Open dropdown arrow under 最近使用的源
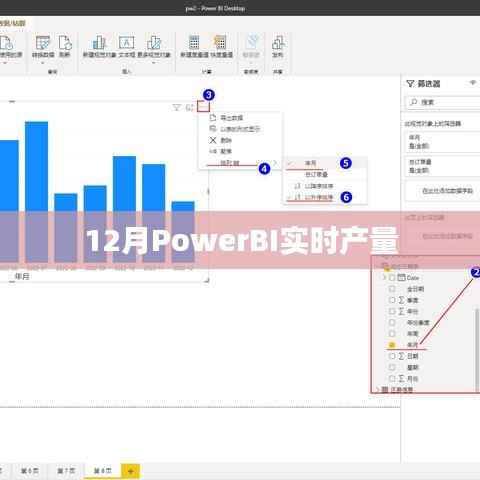Image resolution: width=480 pixels, height=480 pixels. point(5,63)
